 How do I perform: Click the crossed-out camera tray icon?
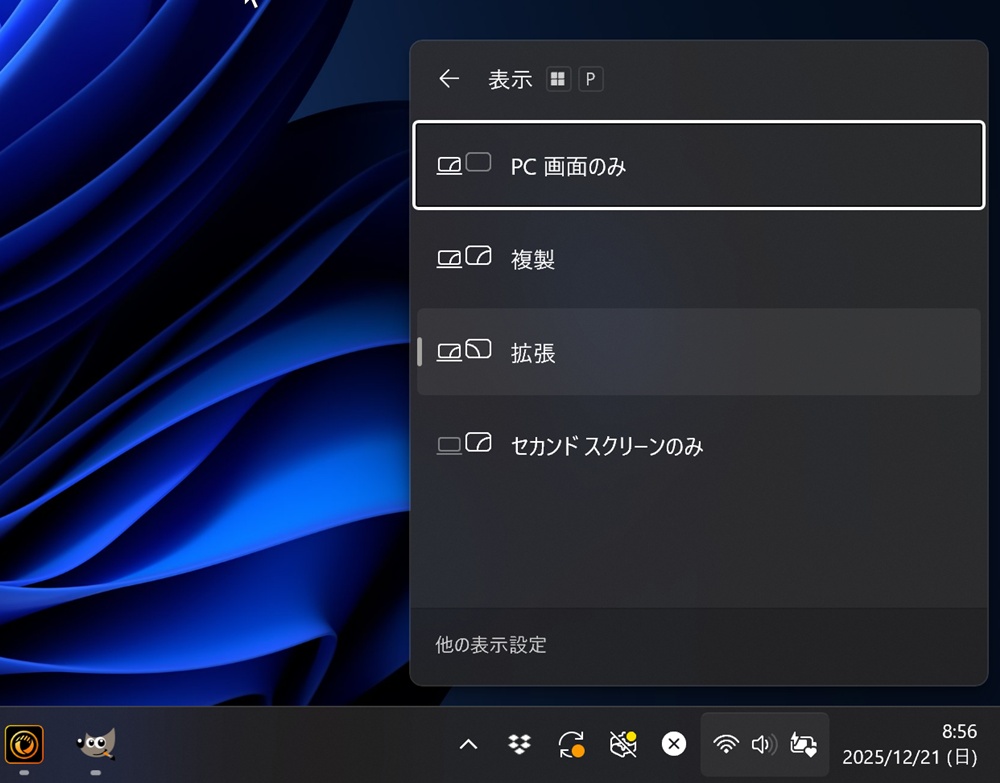tap(623, 744)
